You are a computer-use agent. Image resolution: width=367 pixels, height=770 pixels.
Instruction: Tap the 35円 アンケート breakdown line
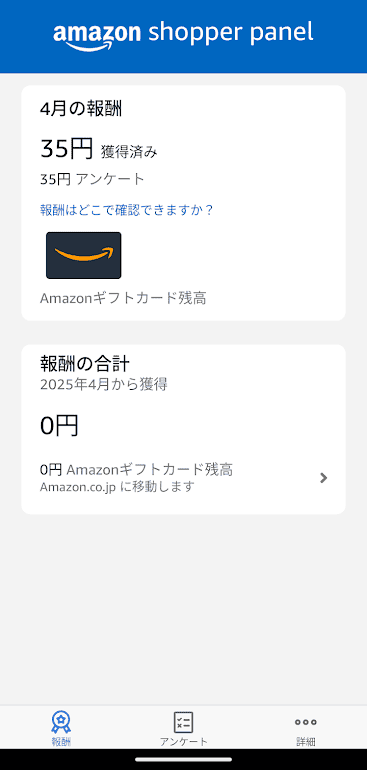(x=92, y=179)
